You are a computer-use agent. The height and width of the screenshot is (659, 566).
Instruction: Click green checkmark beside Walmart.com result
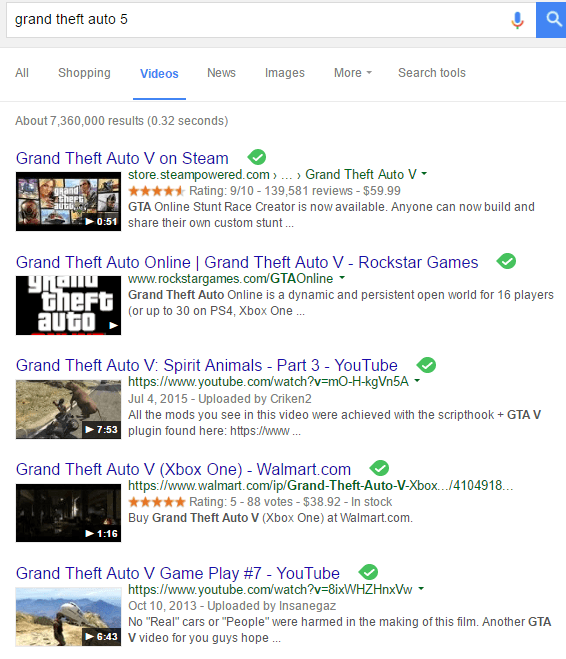coord(379,468)
